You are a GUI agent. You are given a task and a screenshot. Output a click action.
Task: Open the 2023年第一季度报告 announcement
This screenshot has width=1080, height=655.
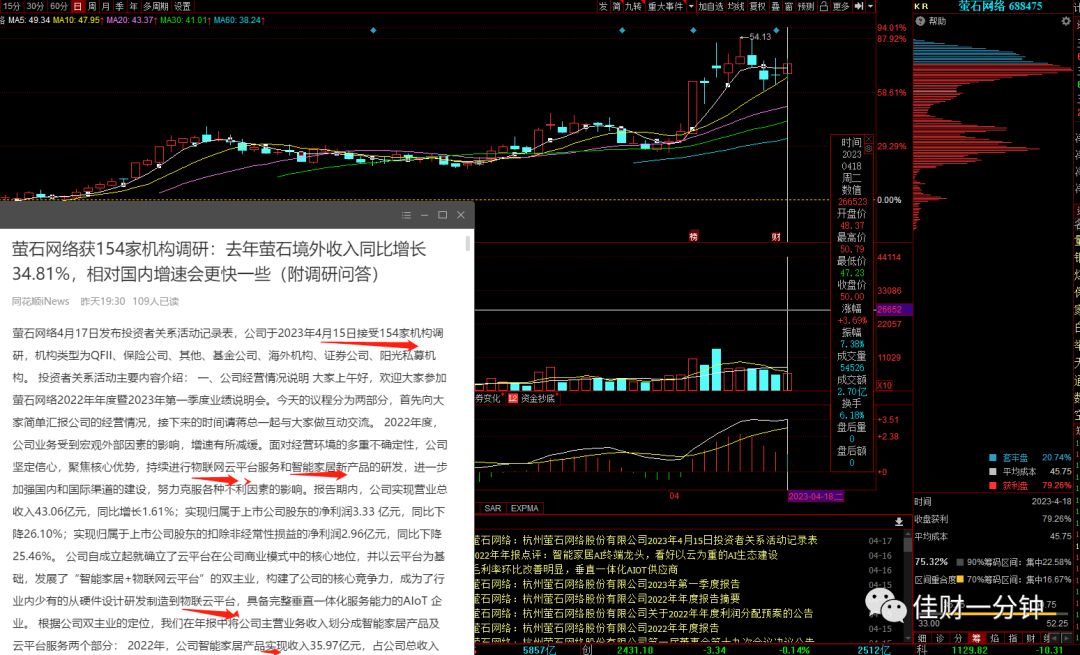(x=607, y=584)
